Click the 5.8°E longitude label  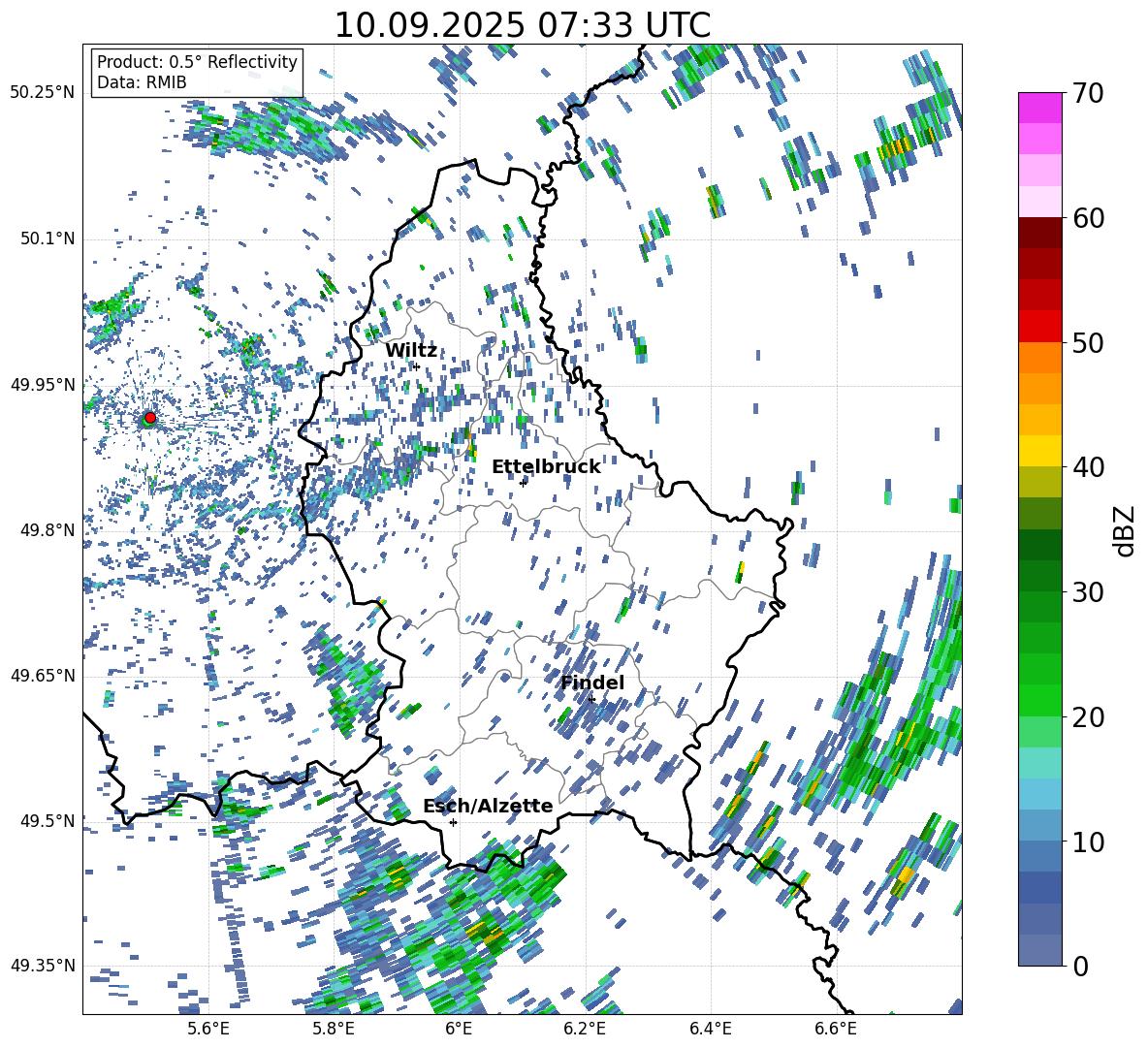(x=334, y=1029)
